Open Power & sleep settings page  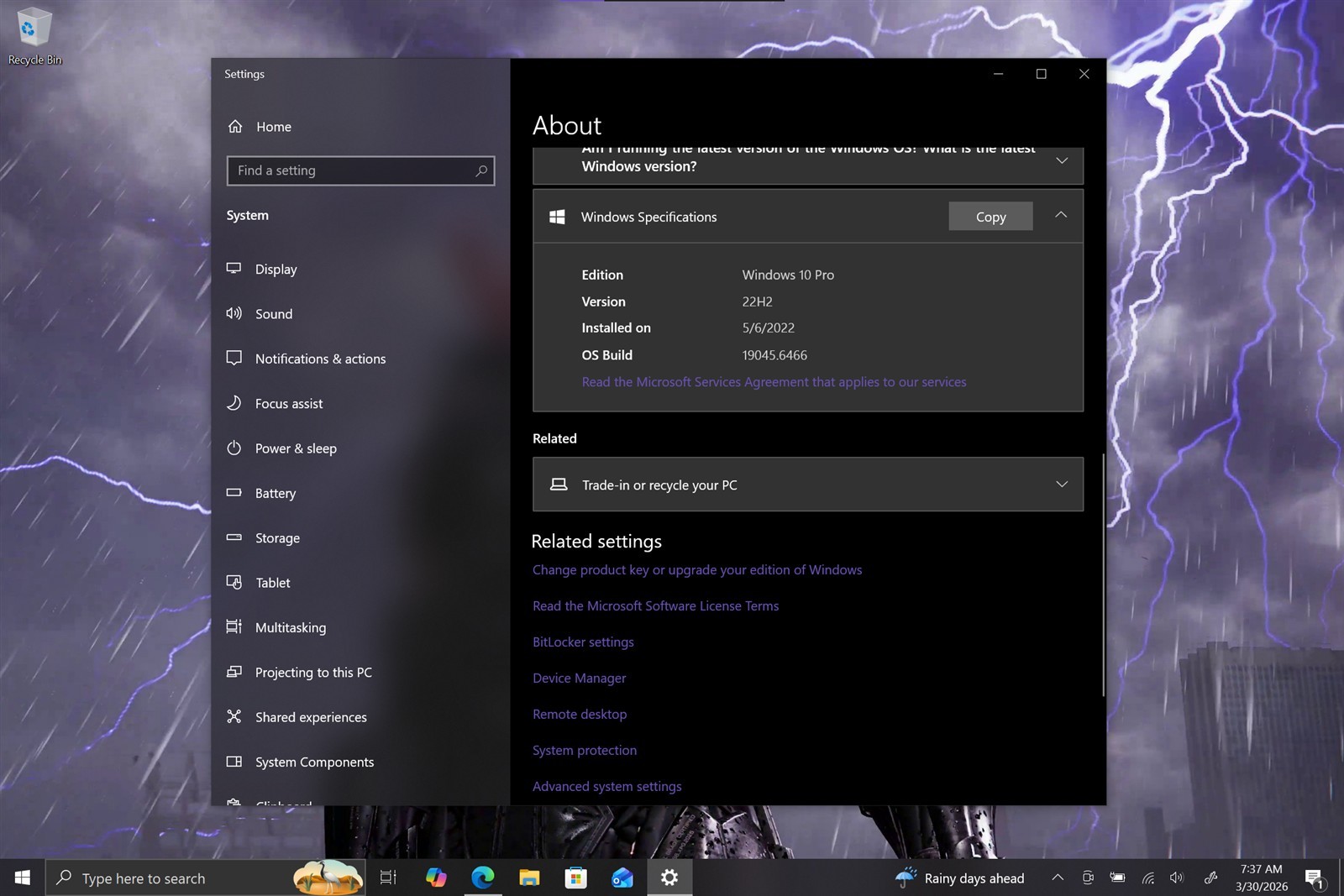click(x=360, y=448)
